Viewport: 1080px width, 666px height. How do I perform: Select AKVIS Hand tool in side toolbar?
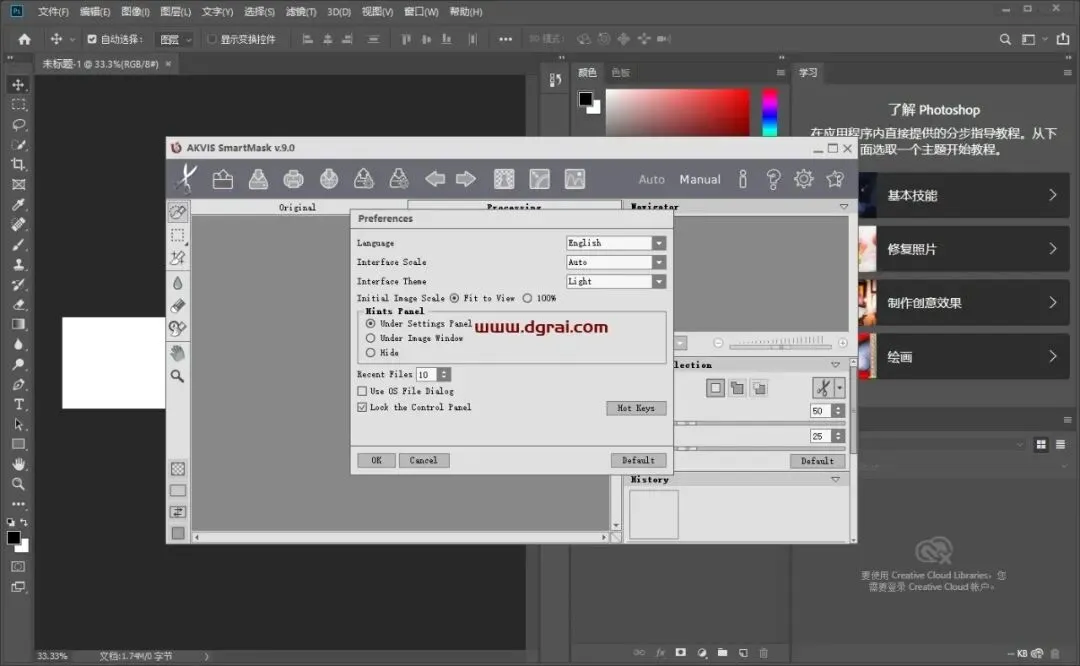click(178, 353)
